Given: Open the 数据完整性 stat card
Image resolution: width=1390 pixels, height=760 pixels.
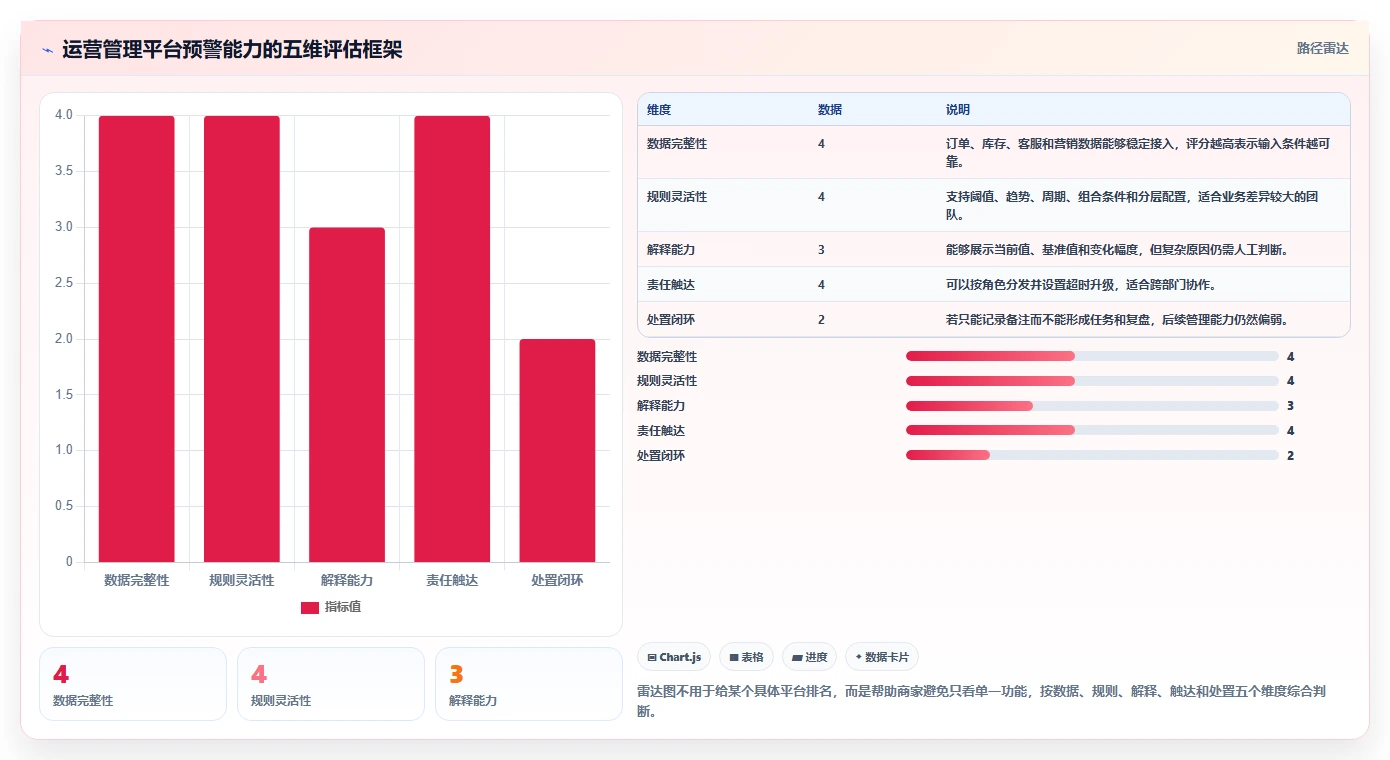Looking at the screenshot, I should pyautogui.click(x=133, y=684).
